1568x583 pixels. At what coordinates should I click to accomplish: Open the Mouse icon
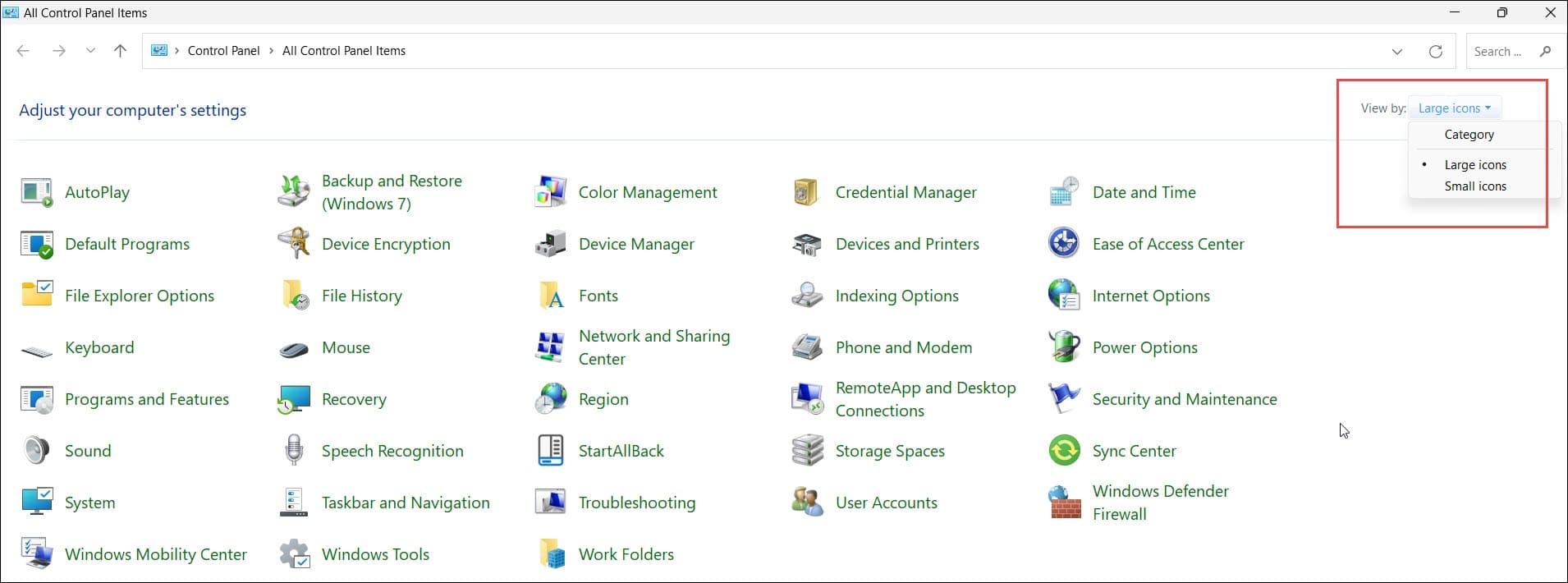click(294, 349)
